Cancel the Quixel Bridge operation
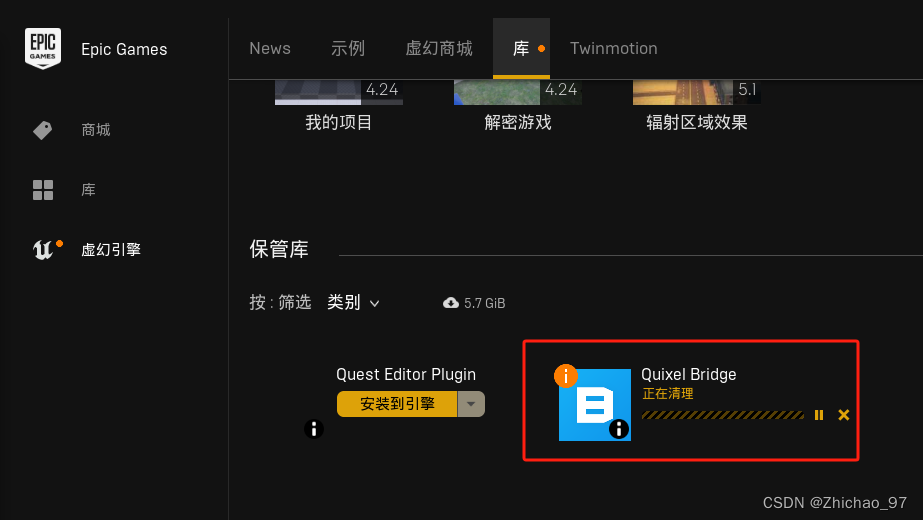 [844, 415]
